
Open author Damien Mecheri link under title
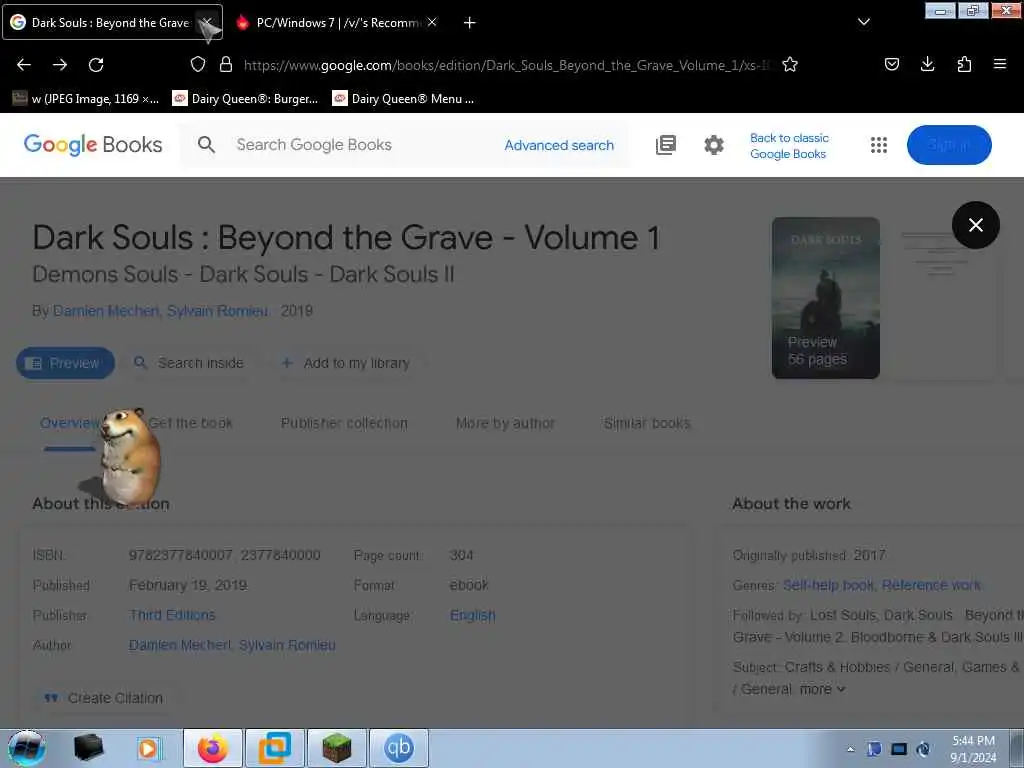click(105, 311)
